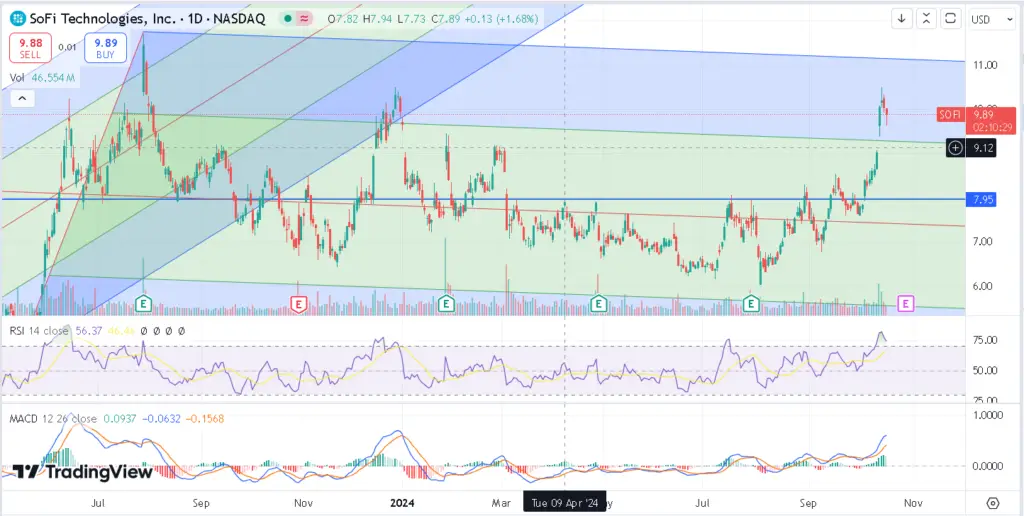Click the 7.00 price axis label
The width and height of the screenshot is (1024, 516).
(x=983, y=242)
